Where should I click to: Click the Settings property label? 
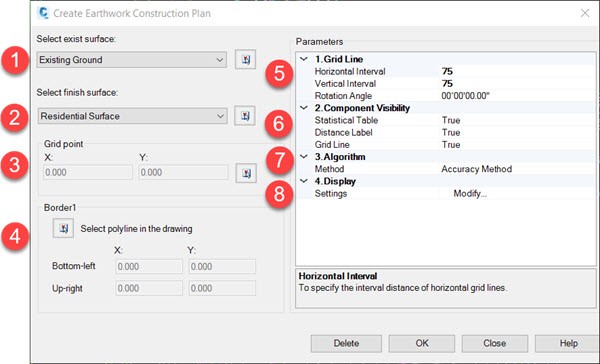tap(331, 194)
